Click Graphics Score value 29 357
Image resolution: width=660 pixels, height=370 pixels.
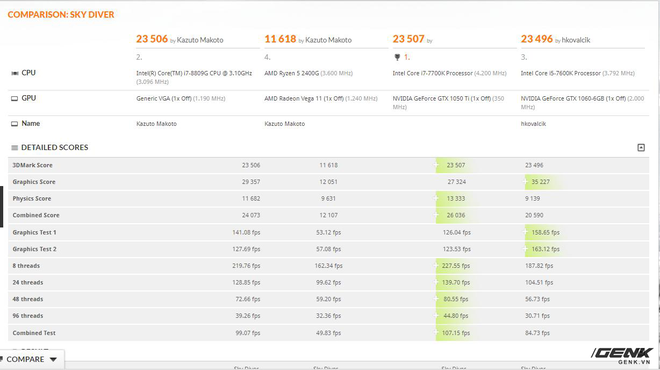251,182
